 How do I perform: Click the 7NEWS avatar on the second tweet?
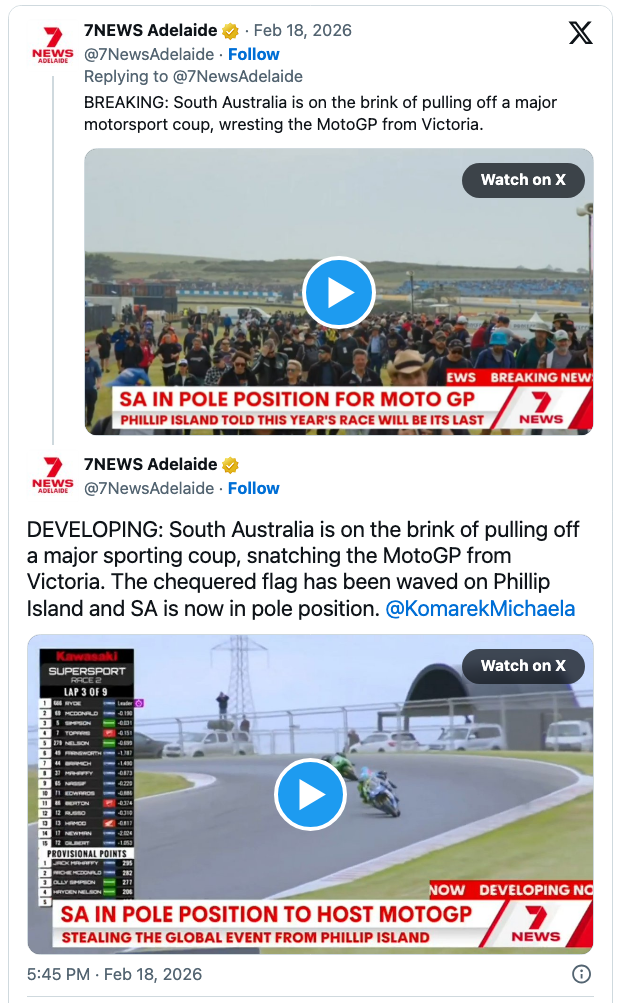[x=53, y=476]
